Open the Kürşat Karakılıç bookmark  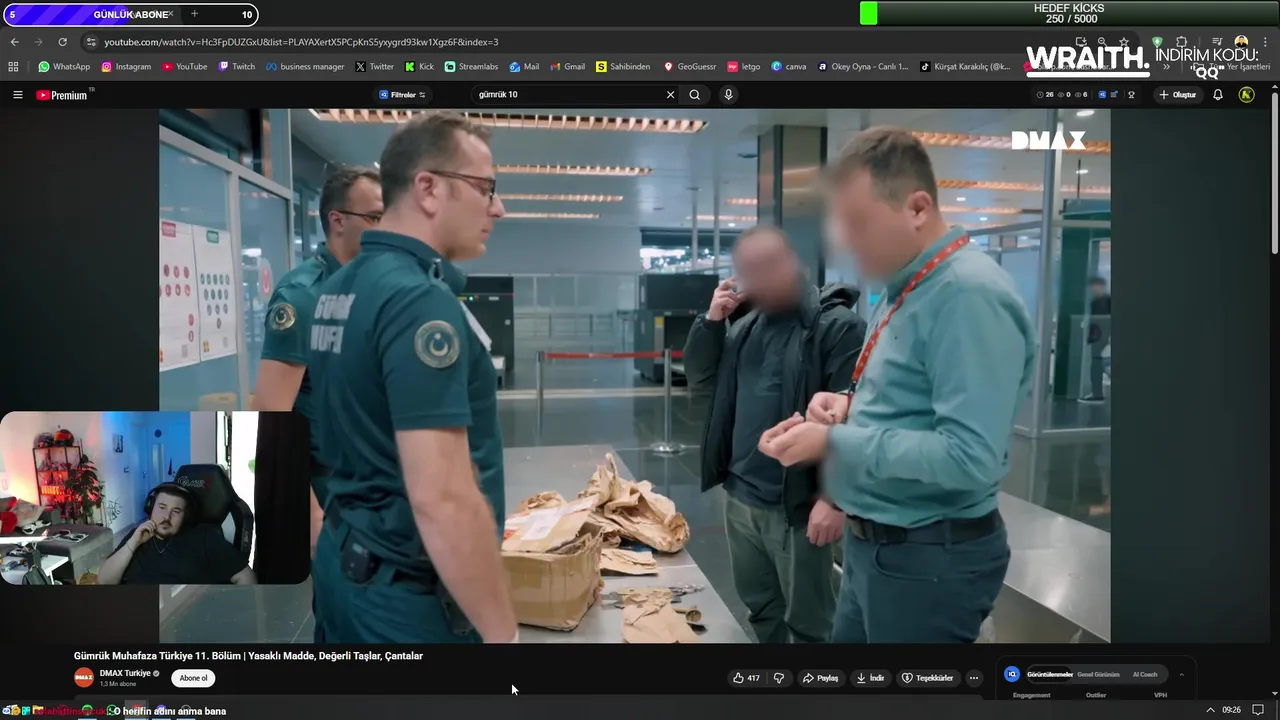tap(965, 67)
